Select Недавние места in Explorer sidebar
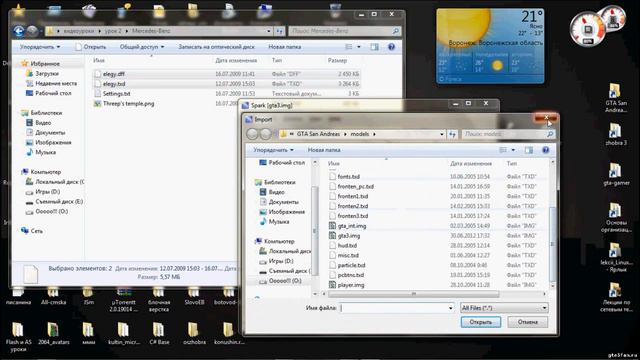The height and width of the screenshot is (360, 640). click(51, 84)
